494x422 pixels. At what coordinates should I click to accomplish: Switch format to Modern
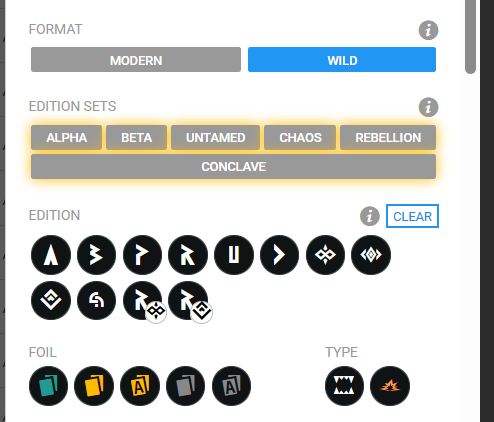pyautogui.click(x=136, y=60)
